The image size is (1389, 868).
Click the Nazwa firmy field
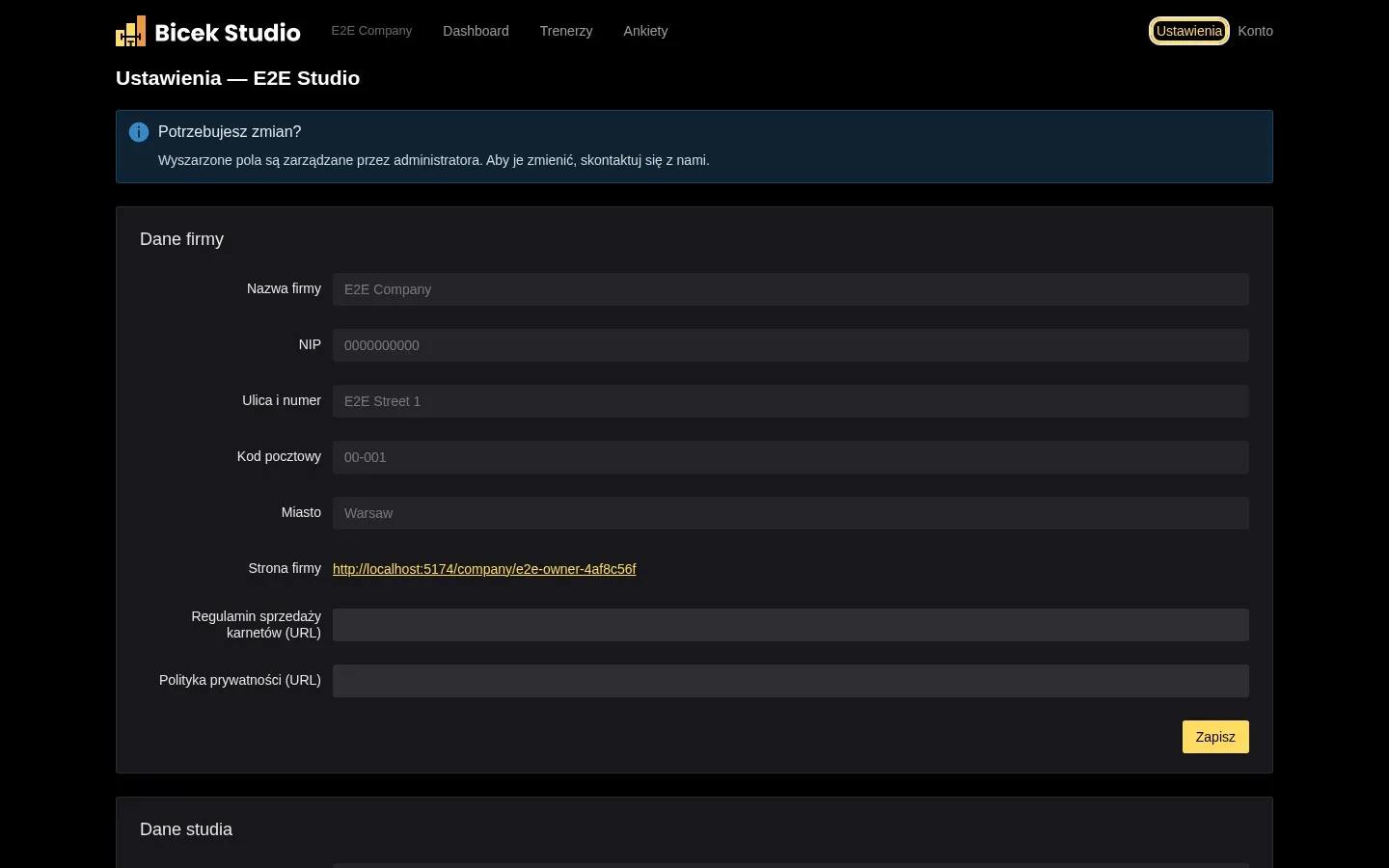click(791, 289)
